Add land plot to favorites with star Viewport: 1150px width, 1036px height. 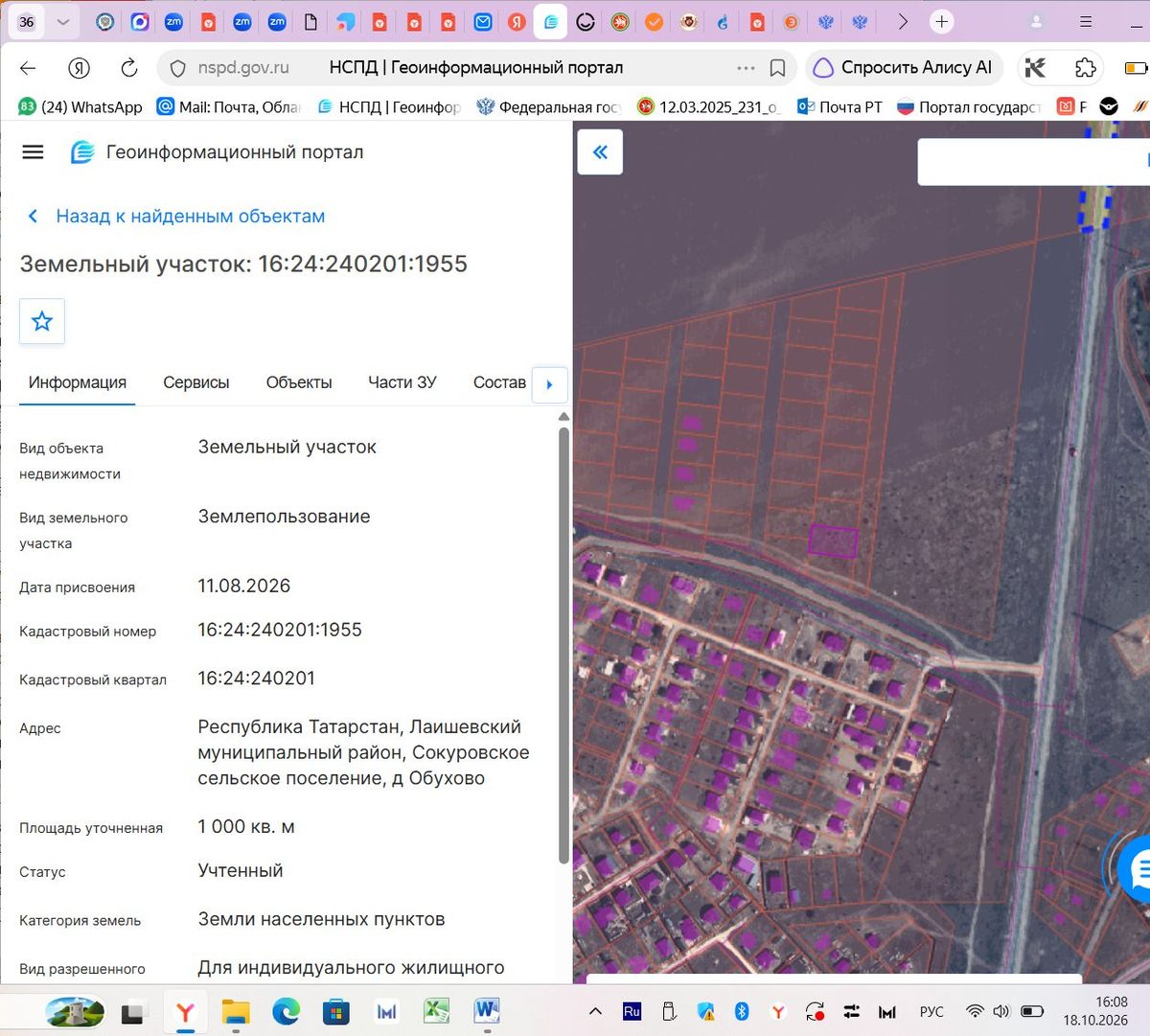tap(42, 321)
